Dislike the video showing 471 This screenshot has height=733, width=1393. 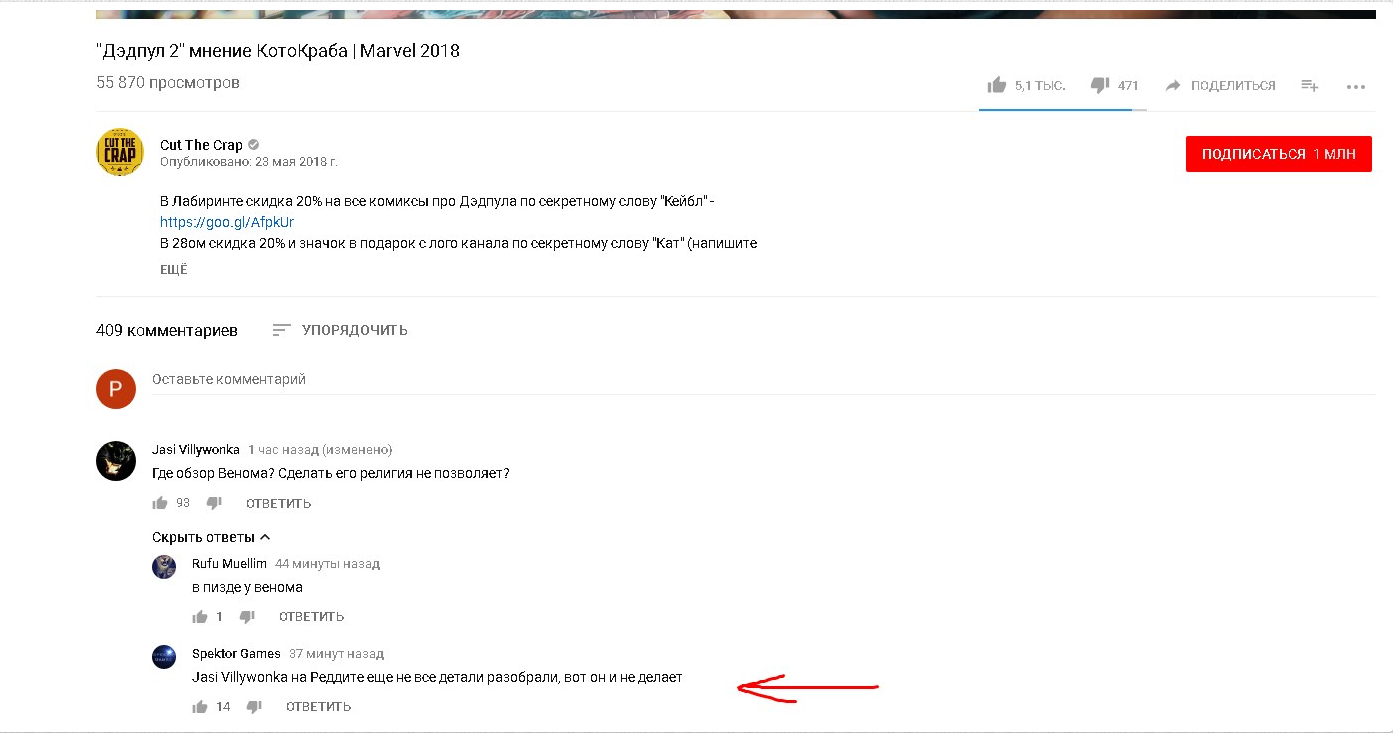(1100, 85)
